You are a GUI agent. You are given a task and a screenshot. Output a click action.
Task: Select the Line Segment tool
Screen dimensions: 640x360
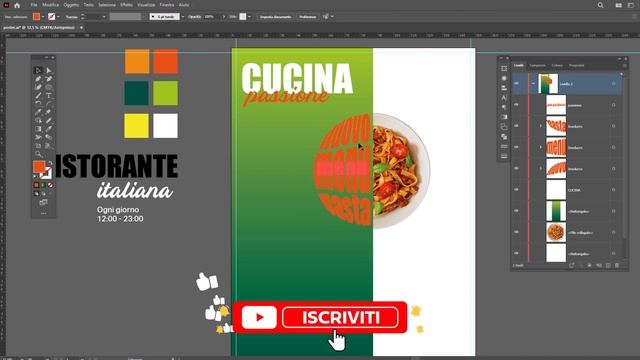click(x=38, y=96)
